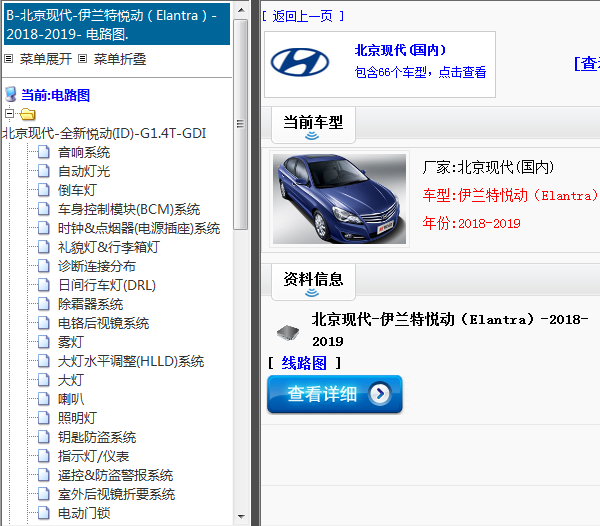
Task: Open the 电铬后视镜系统 entry
Action: click(x=103, y=323)
